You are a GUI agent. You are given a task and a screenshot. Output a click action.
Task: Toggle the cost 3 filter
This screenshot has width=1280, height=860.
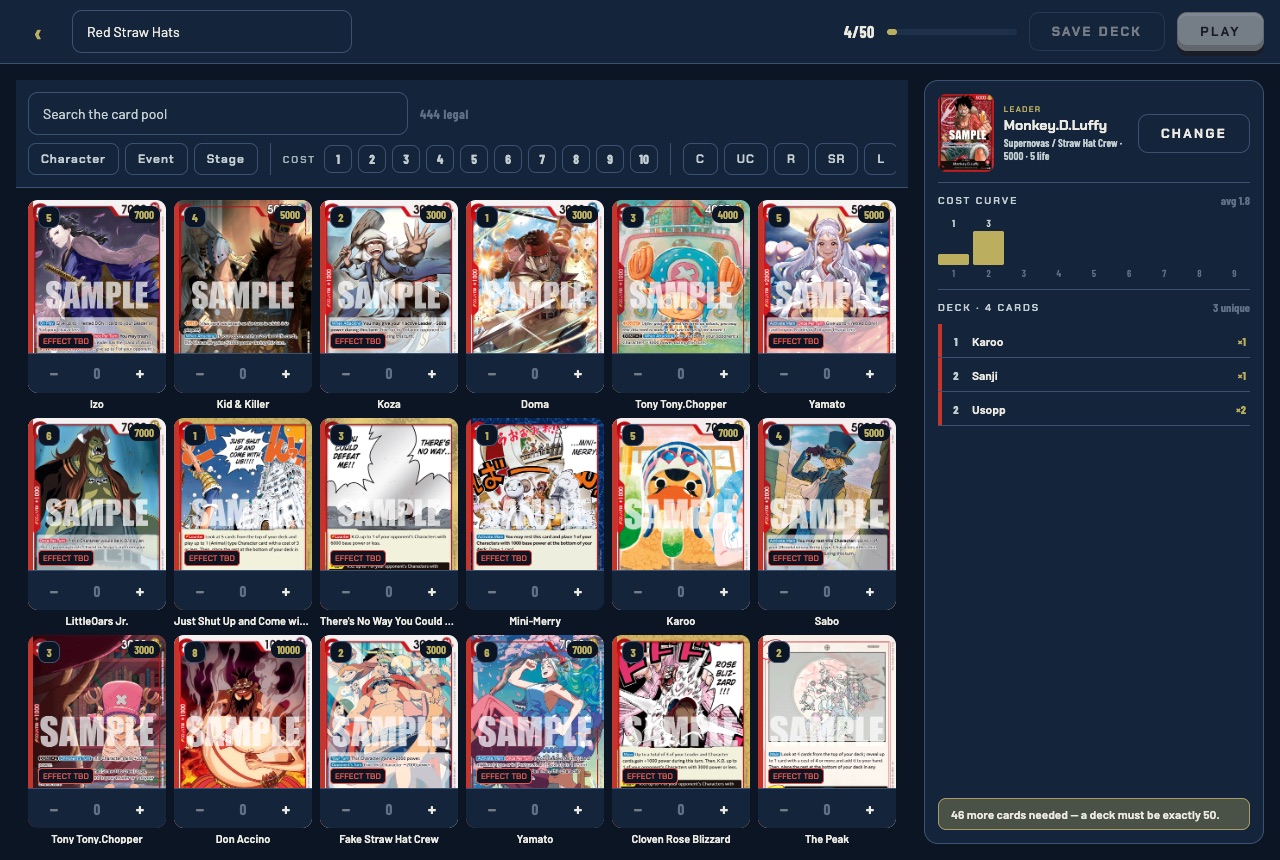pyautogui.click(x=406, y=159)
